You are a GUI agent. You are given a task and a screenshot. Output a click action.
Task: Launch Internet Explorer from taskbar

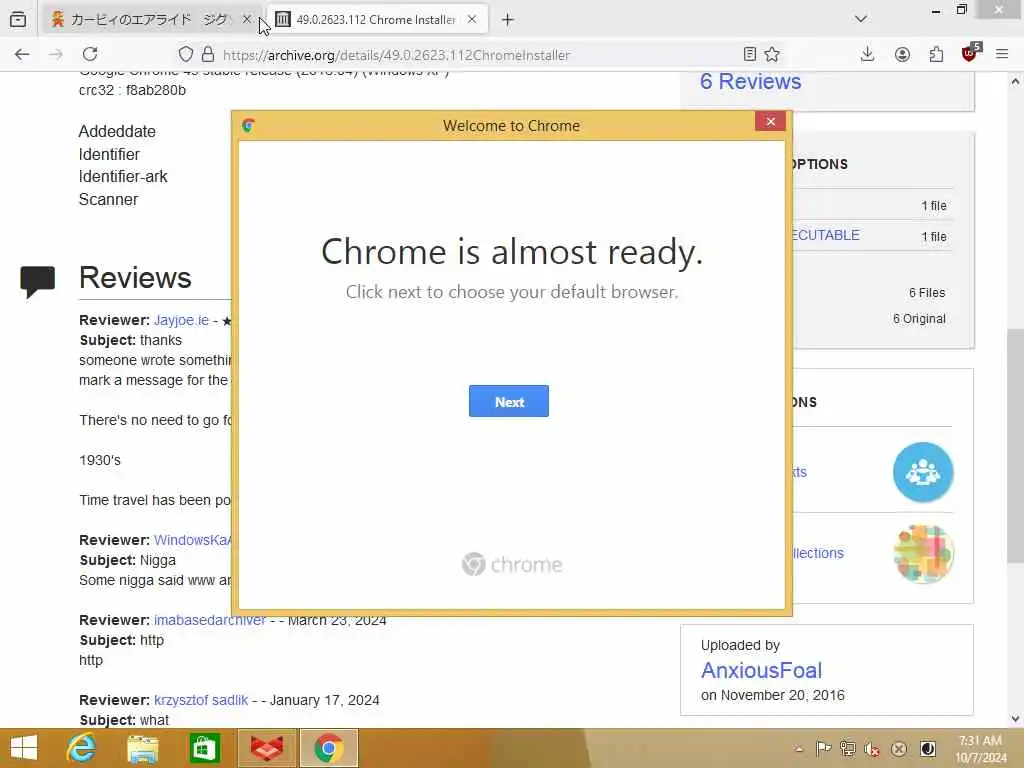82,748
